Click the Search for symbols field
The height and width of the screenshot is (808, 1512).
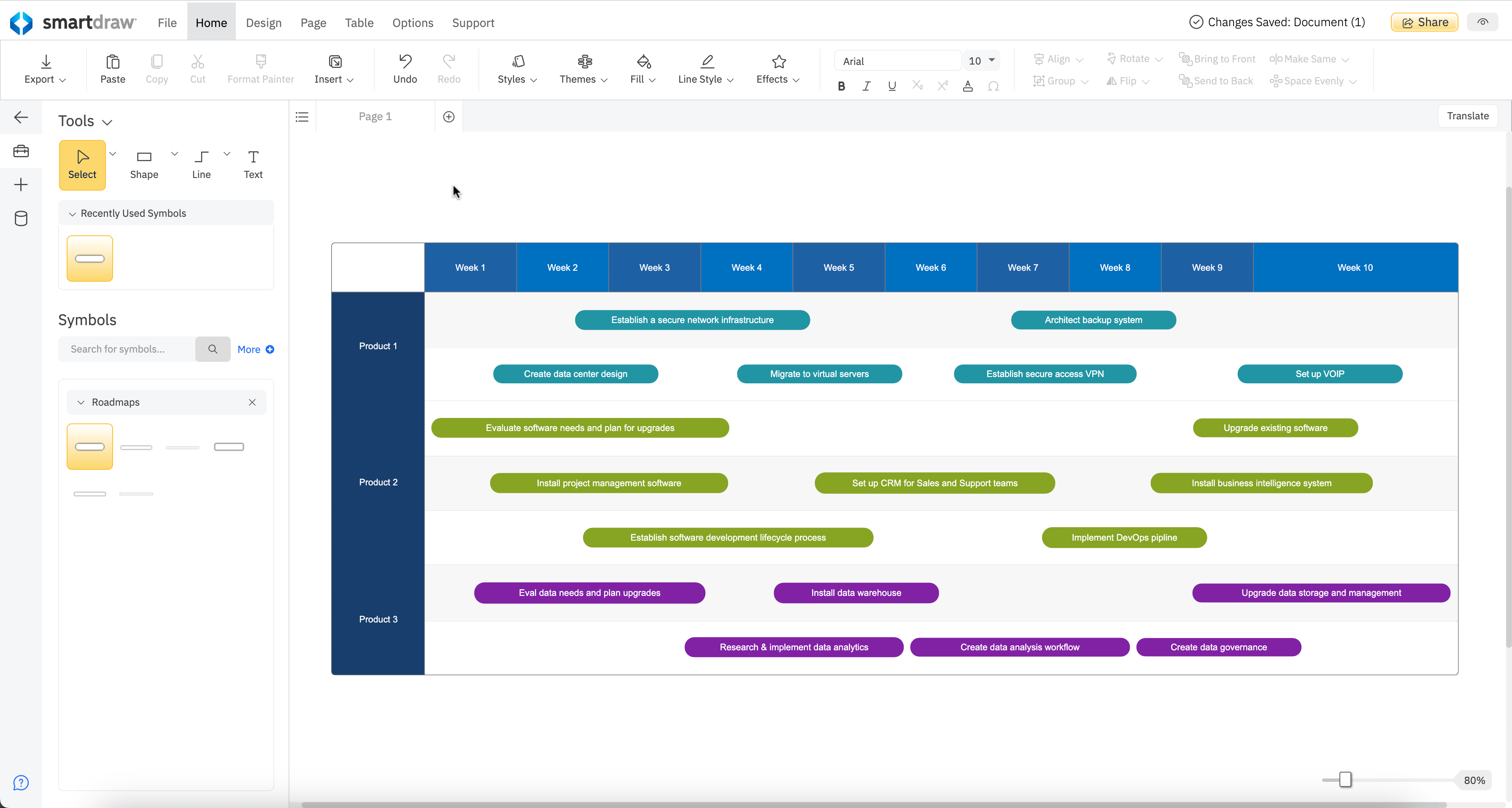coord(126,349)
